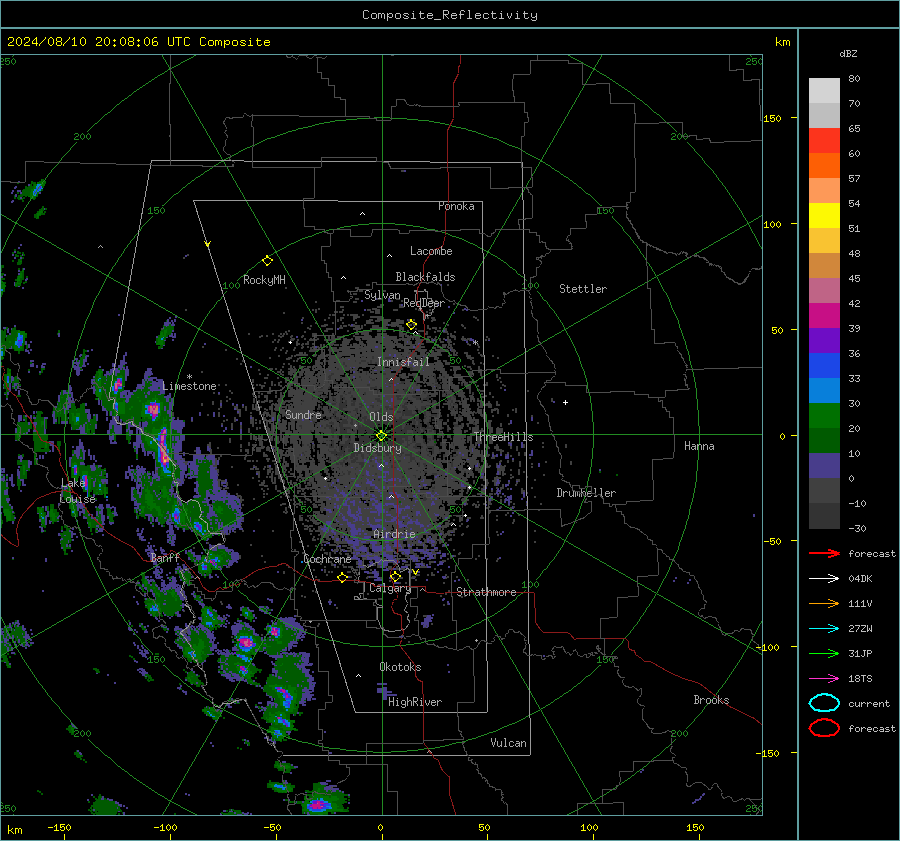Click the yellow diamond marker near Cochrane

click(x=342, y=577)
